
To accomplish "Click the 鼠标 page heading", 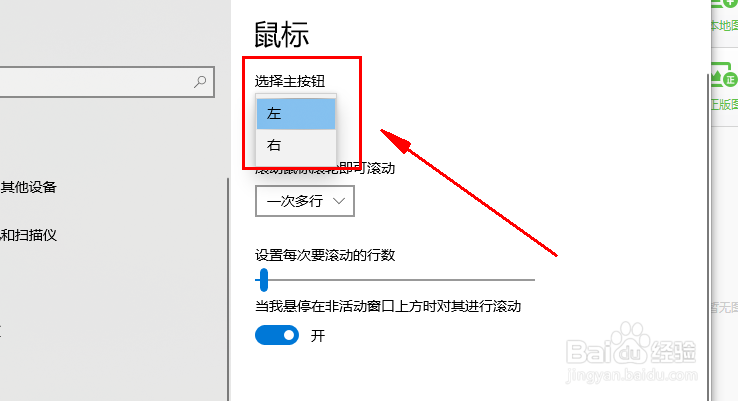I will tap(281, 34).
